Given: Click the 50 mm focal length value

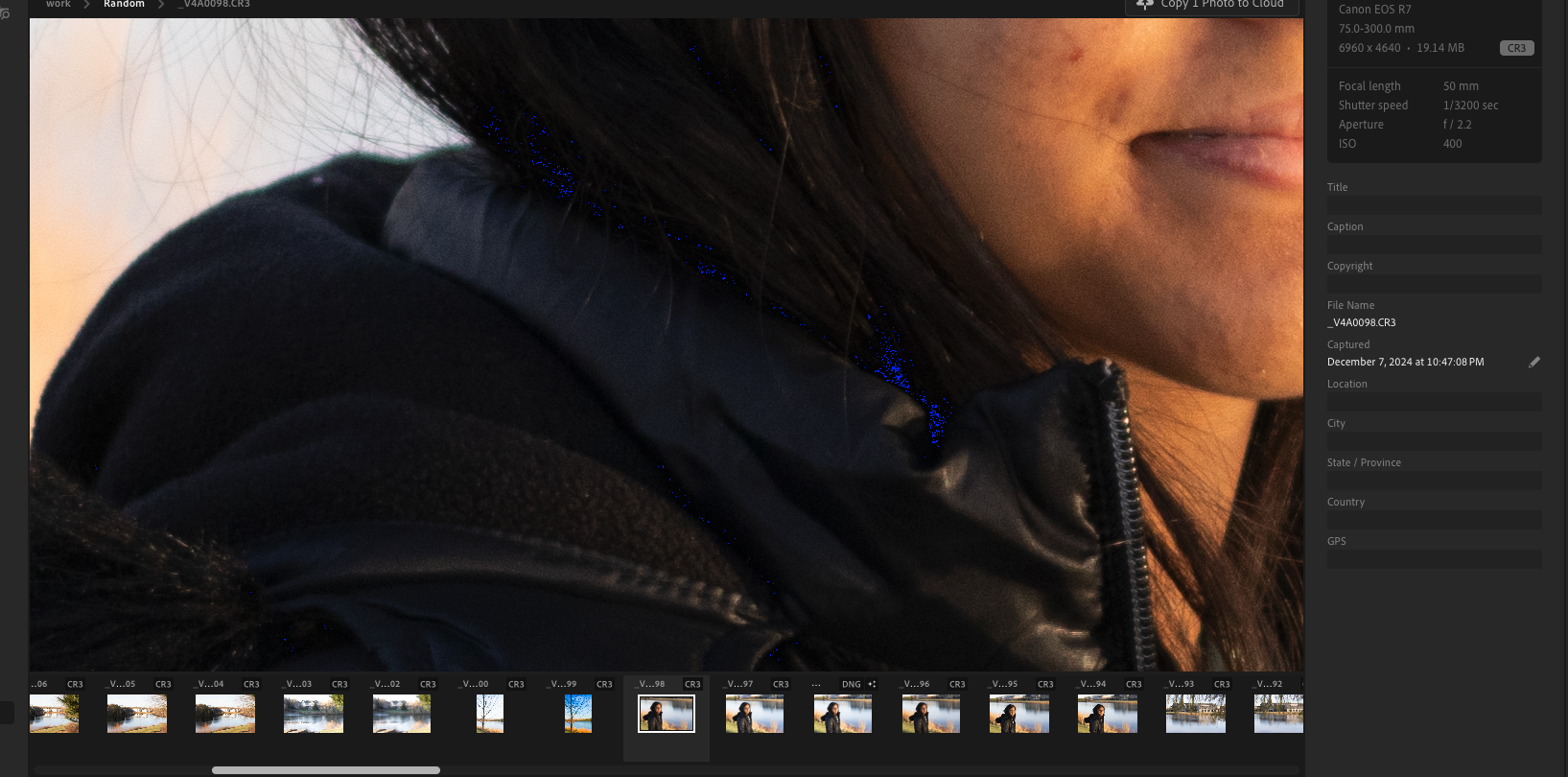Looking at the screenshot, I should (x=1461, y=86).
